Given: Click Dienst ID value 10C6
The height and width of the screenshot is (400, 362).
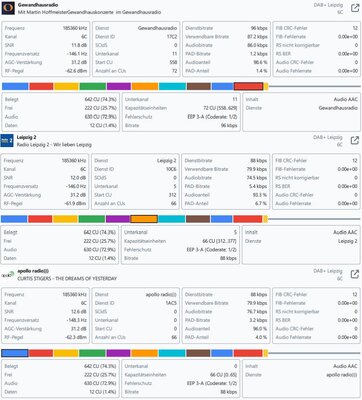Looking at the screenshot, I should 171,169.
